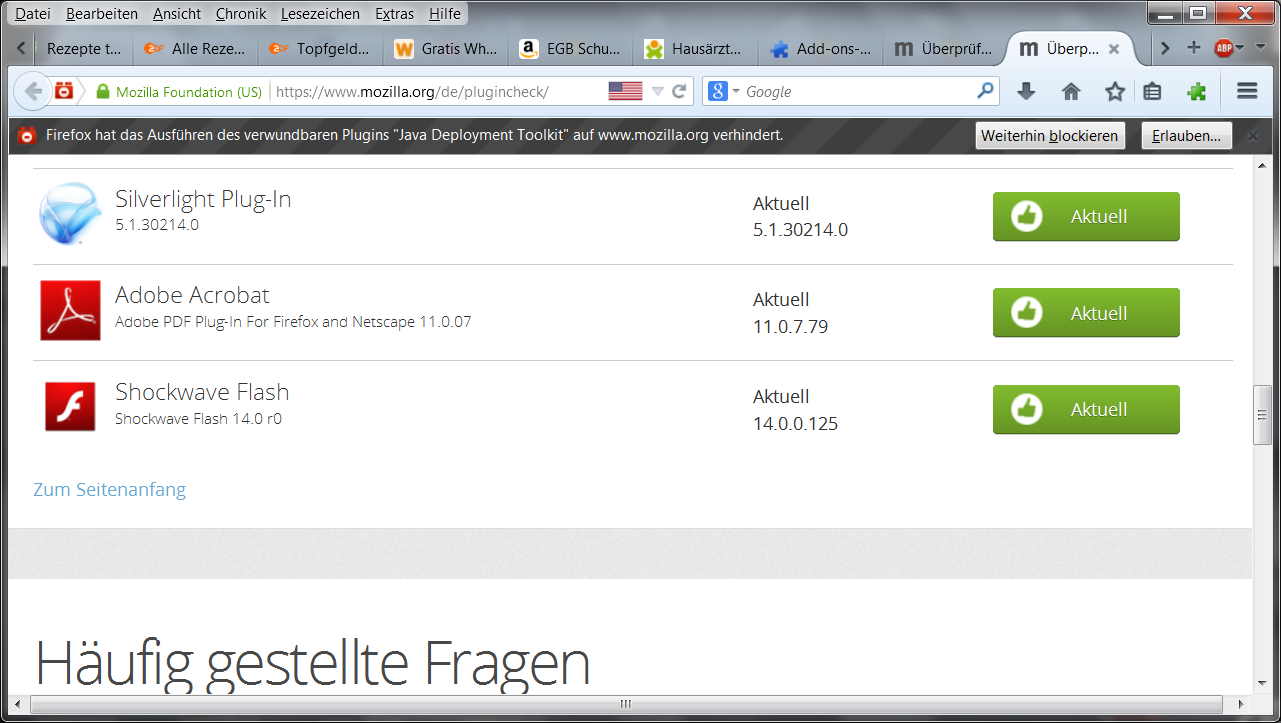Image resolution: width=1281 pixels, height=723 pixels.
Task: Open the Extras menu
Action: pyautogui.click(x=395, y=14)
